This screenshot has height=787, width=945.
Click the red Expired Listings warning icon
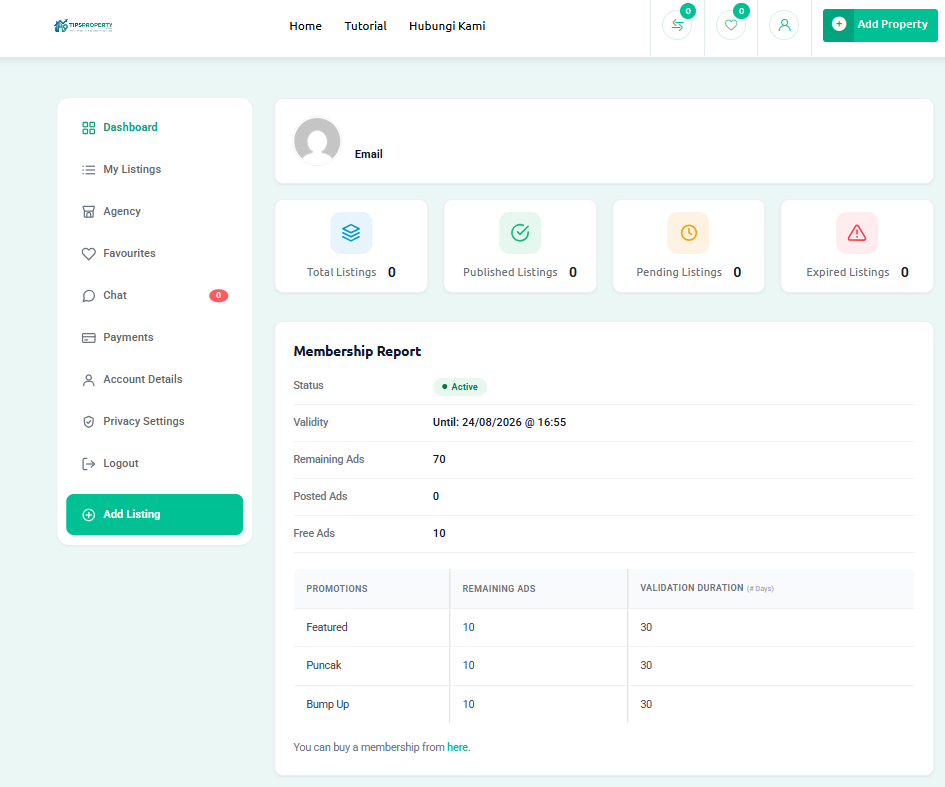pos(857,233)
